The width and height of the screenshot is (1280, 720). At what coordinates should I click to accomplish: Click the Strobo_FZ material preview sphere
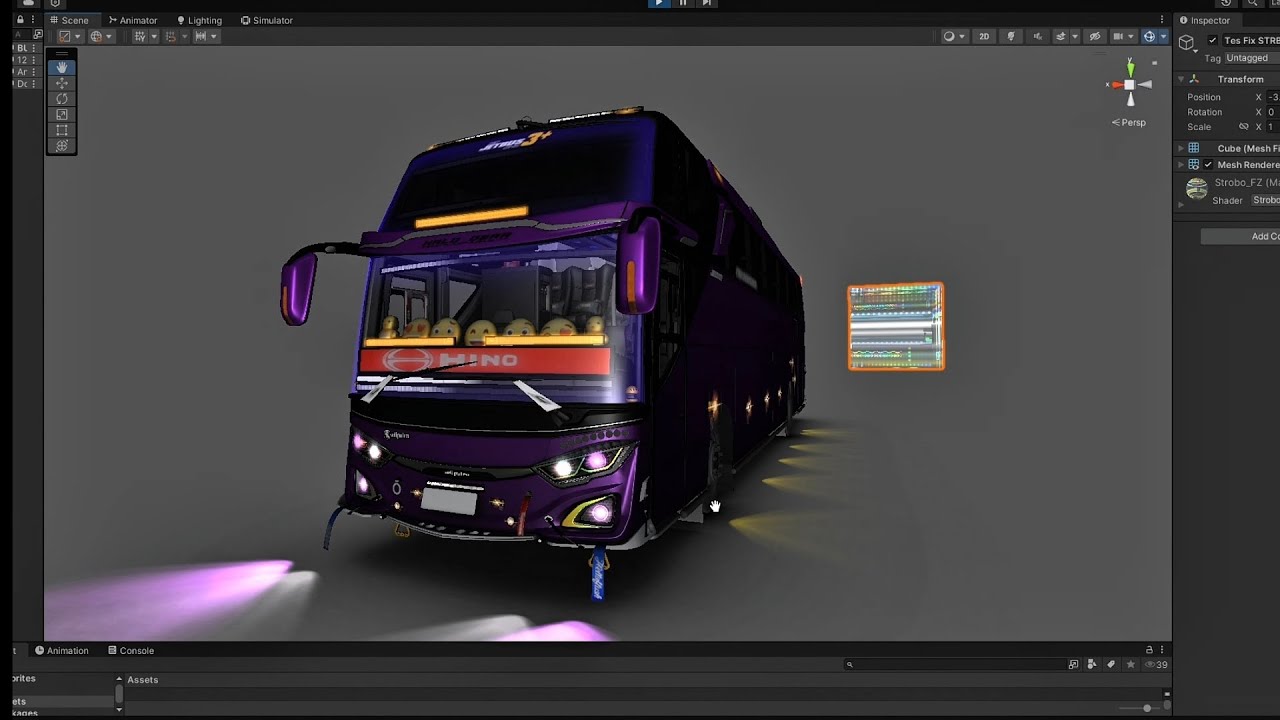point(1196,189)
